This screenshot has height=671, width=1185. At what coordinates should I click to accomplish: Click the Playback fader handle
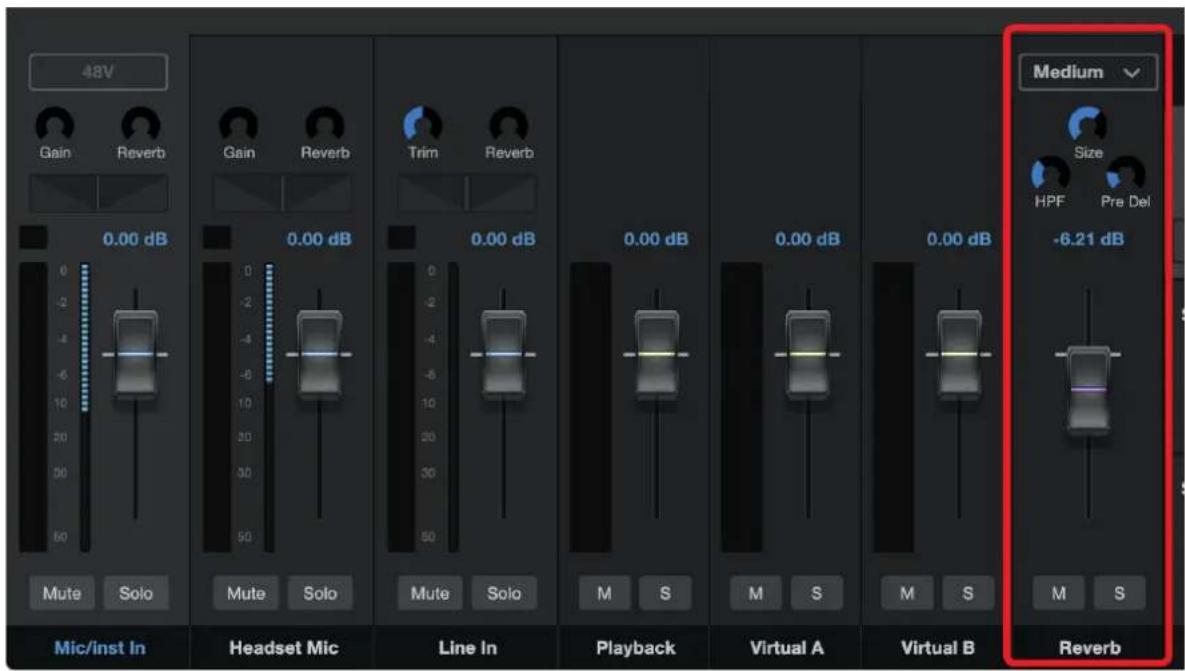pyautogui.click(x=656, y=354)
